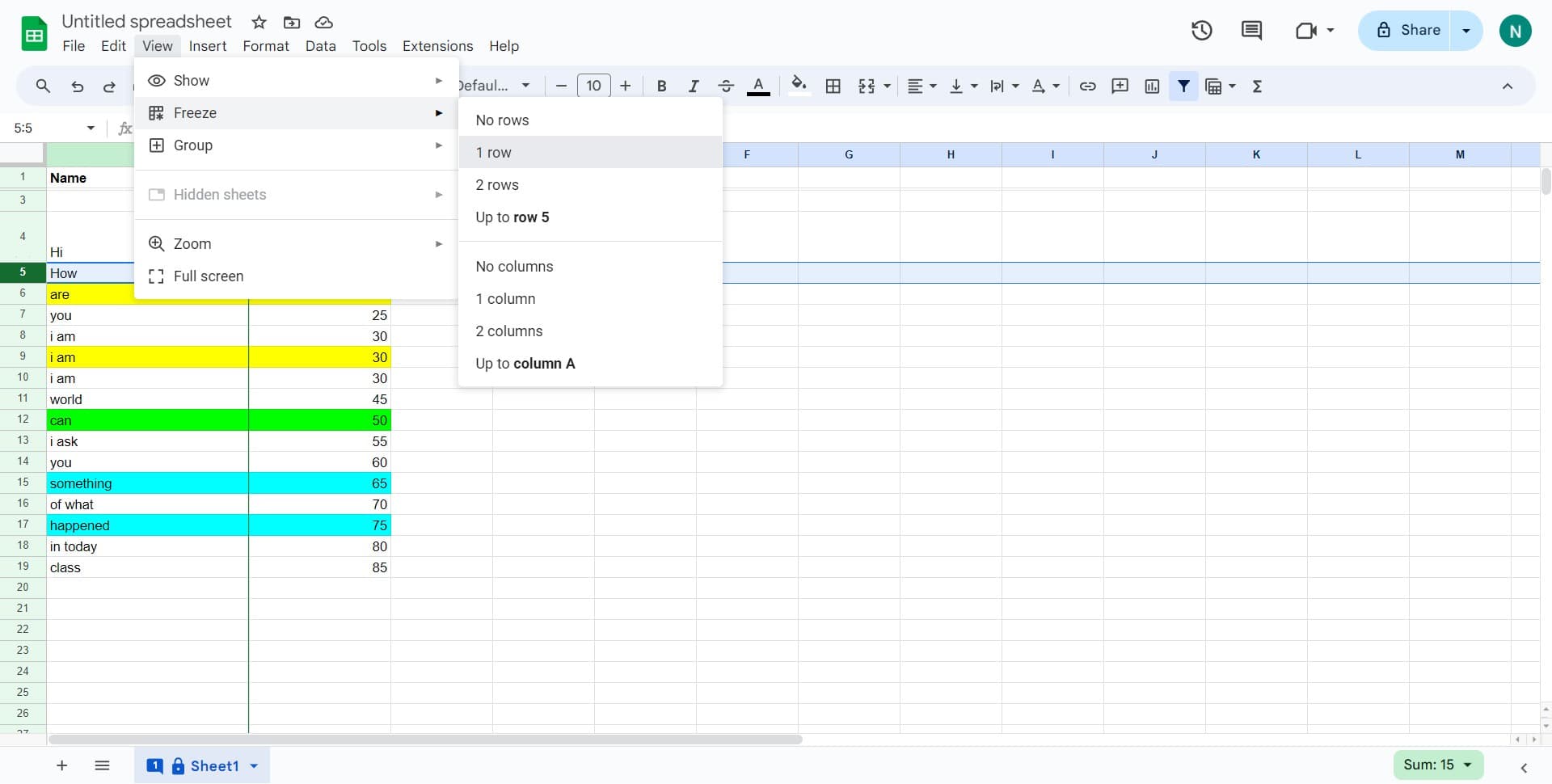Open the functions sigma icon

(1257, 86)
